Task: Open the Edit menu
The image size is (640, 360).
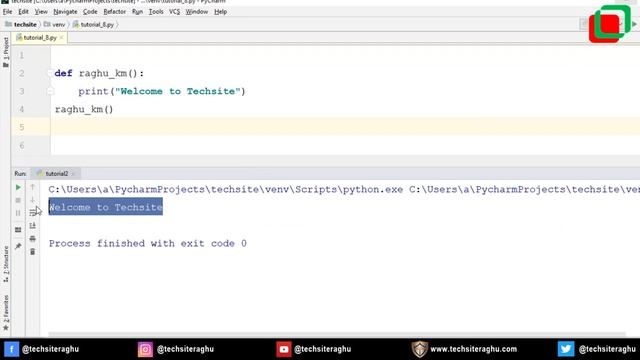Action: click(x=23, y=12)
